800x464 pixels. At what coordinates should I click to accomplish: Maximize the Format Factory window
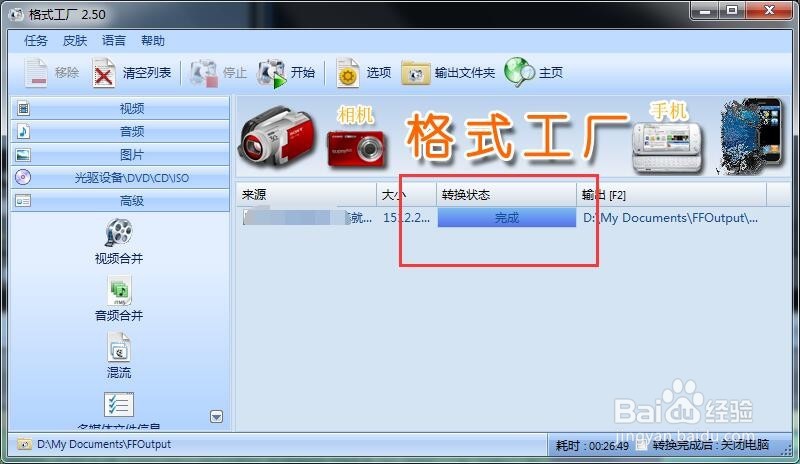click(732, 11)
